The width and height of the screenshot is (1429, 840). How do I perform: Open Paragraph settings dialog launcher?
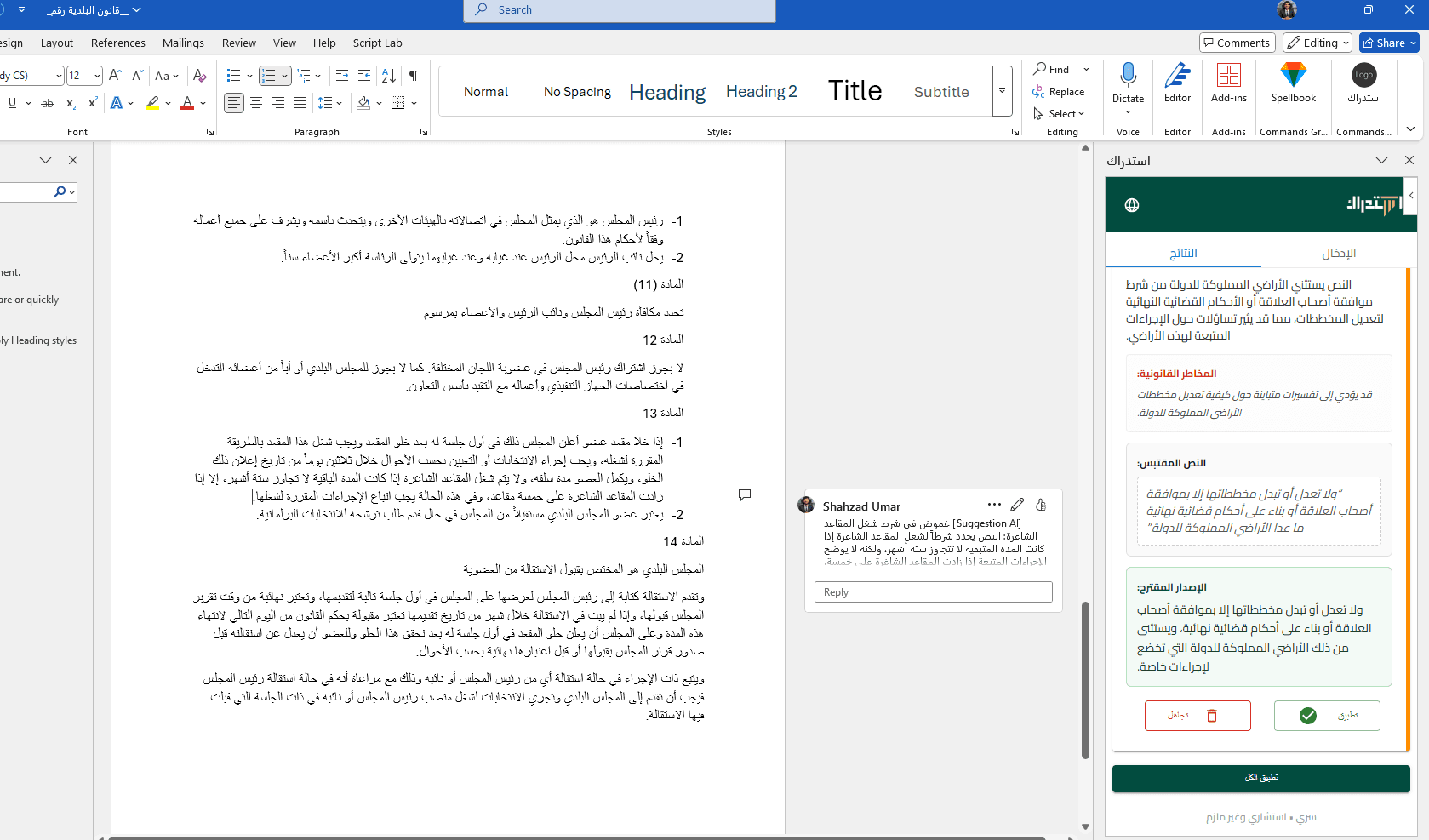pyautogui.click(x=424, y=132)
